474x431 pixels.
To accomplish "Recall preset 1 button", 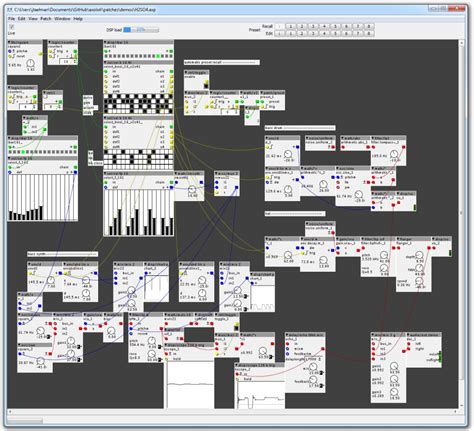I will pyautogui.click(x=291, y=26).
